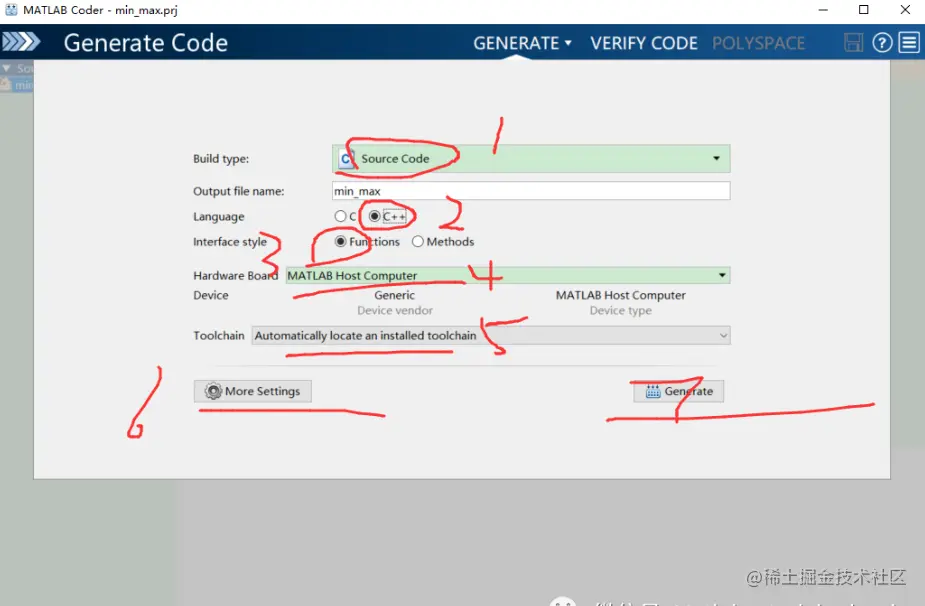Image resolution: width=925 pixels, height=606 pixels.
Task: Maximize the MATLAB Coder window
Action: (x=864, y=10)
